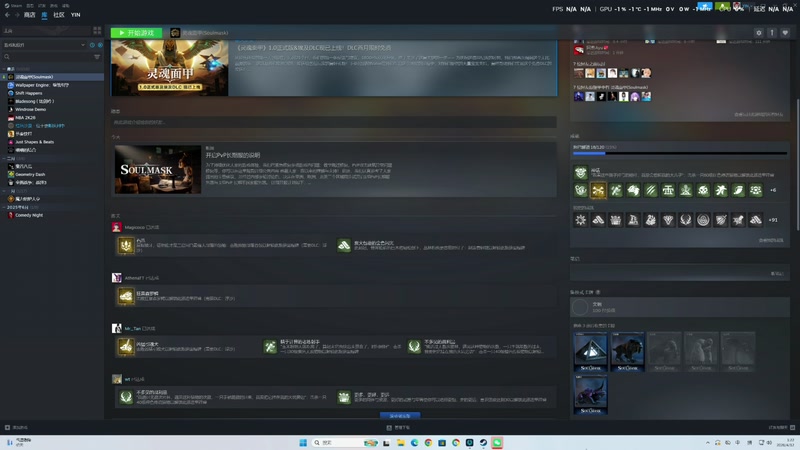This screenshot has height=450, width=800.
Task: Open Steam from the taskbar
Action: (483, 442)
